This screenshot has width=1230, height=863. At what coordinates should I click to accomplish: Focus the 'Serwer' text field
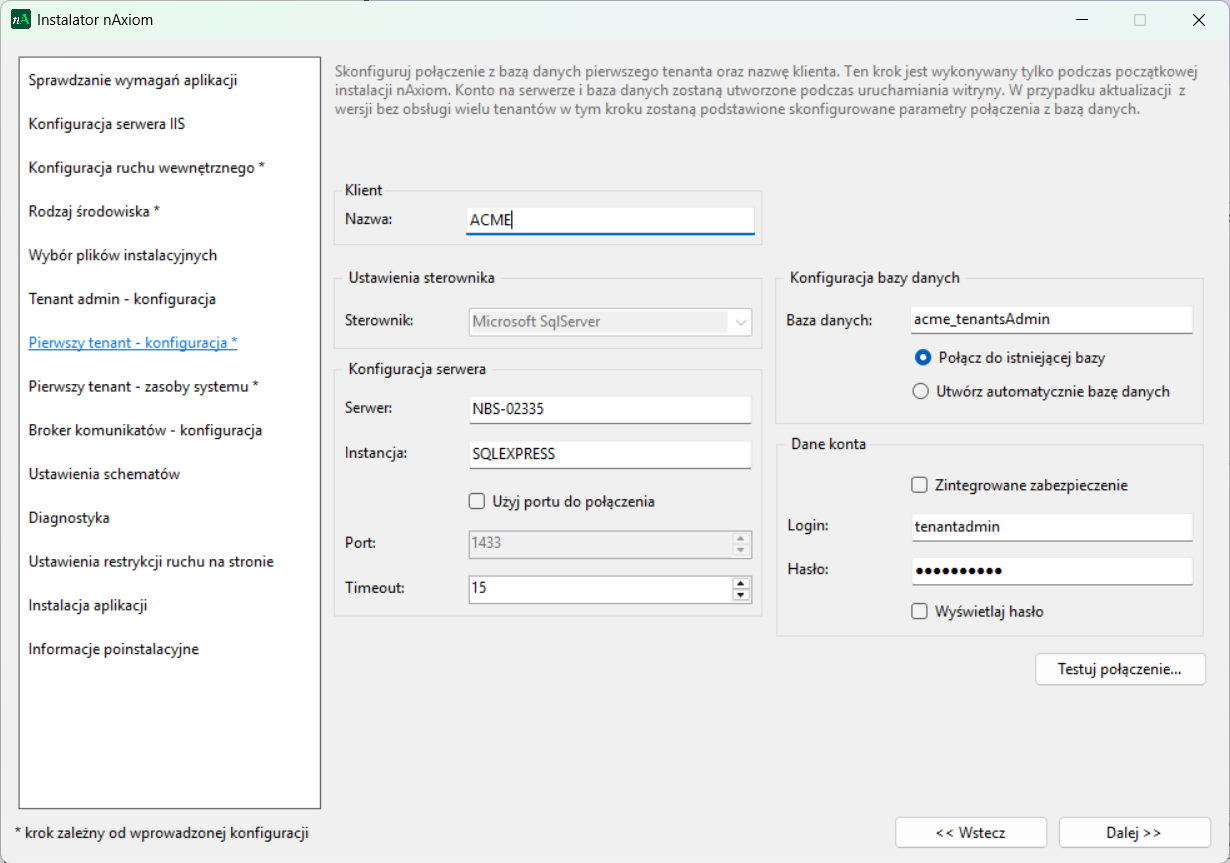(610, 410)
